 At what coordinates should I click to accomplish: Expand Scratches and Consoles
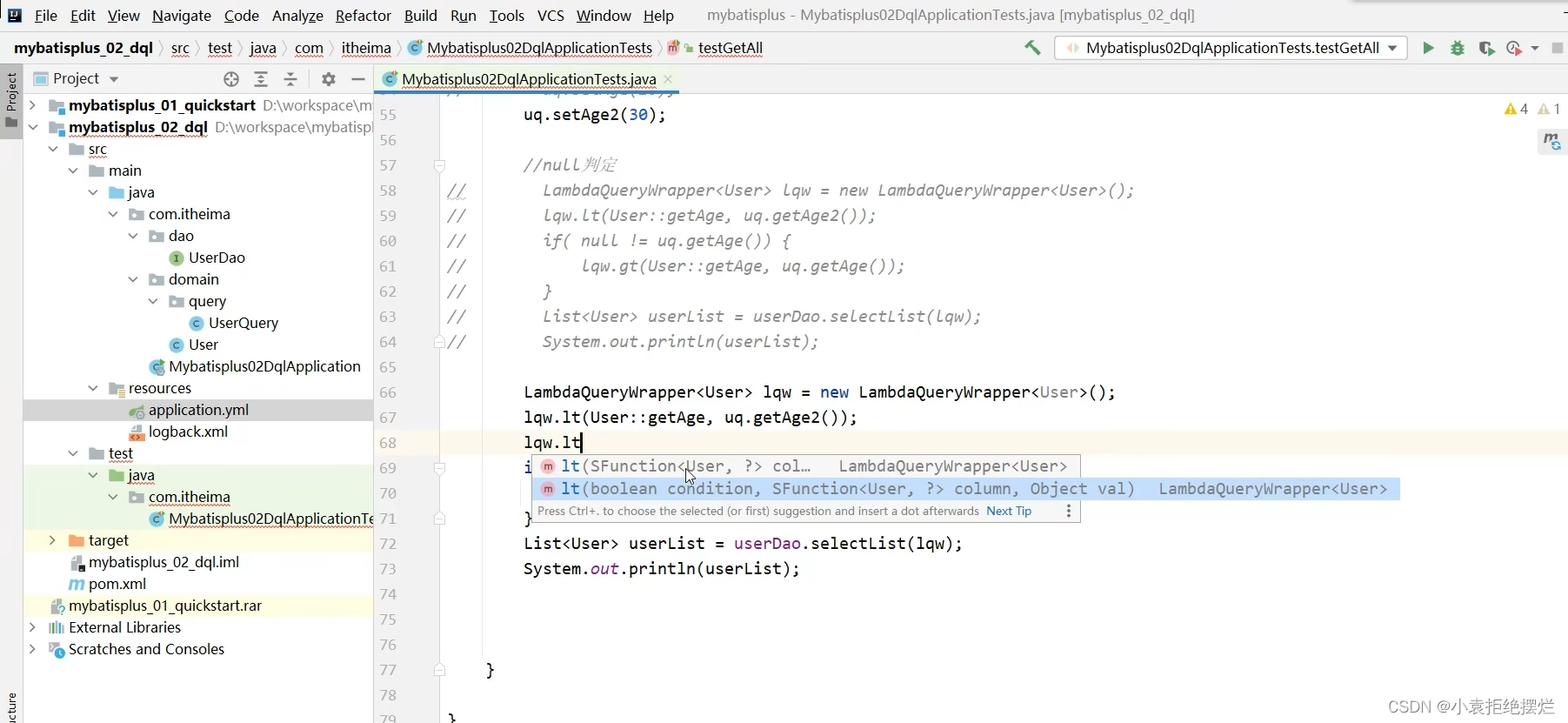coord(32,649)
